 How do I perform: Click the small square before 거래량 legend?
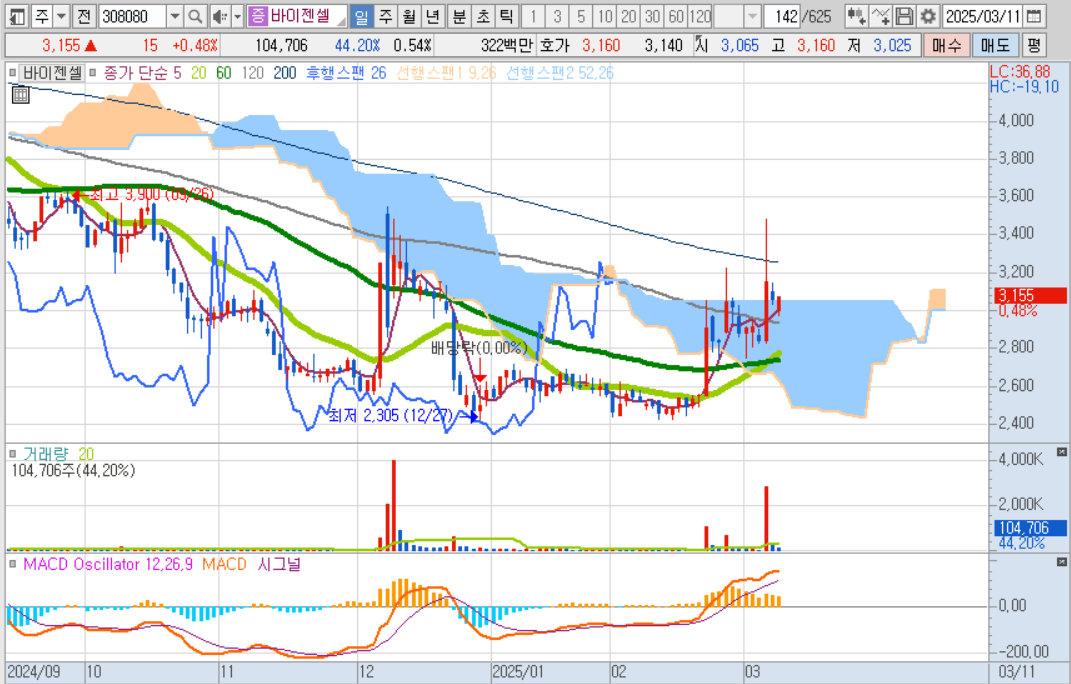pos(12,454)
